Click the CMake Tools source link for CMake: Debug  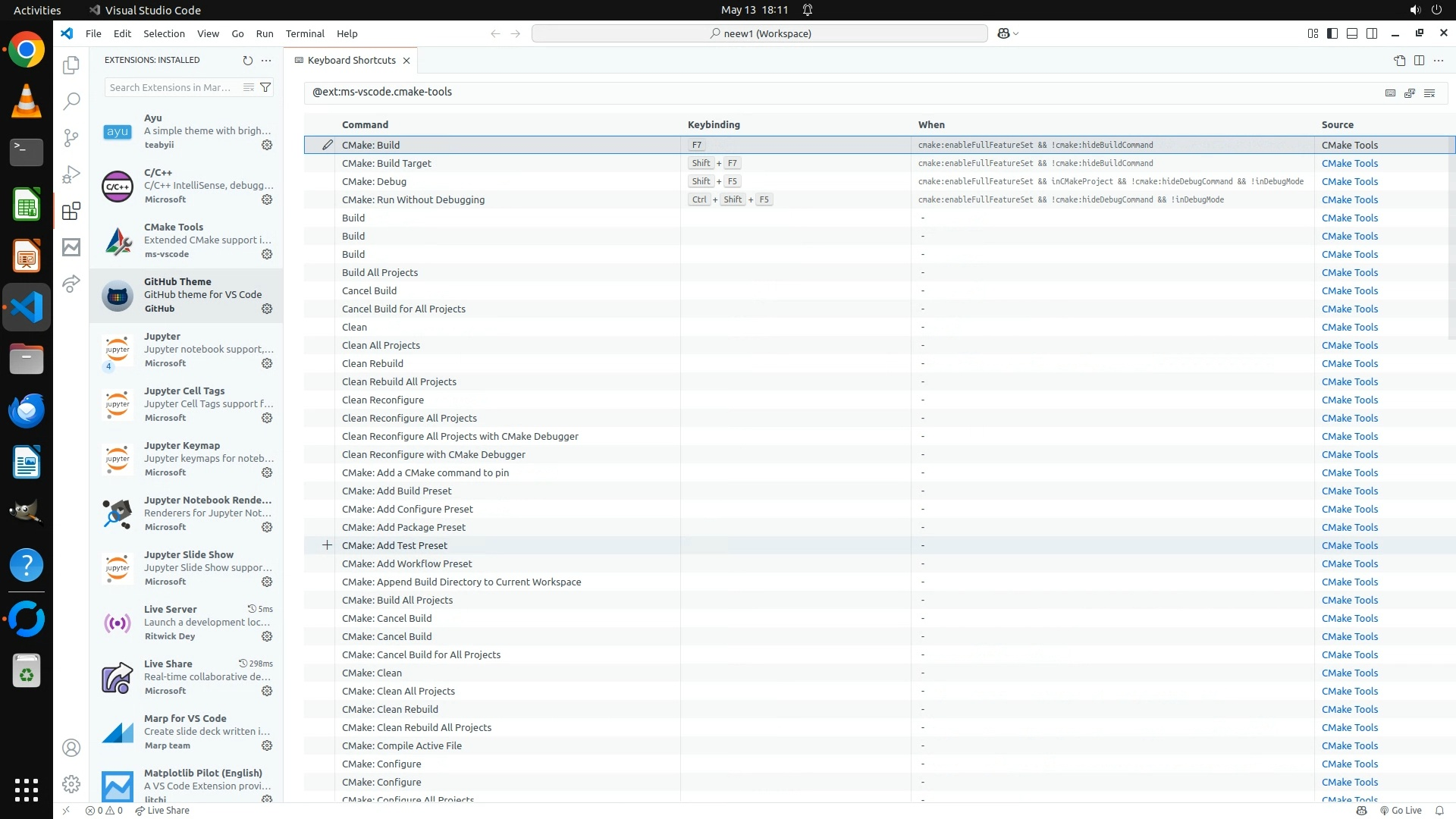(x=1349, y=181)
